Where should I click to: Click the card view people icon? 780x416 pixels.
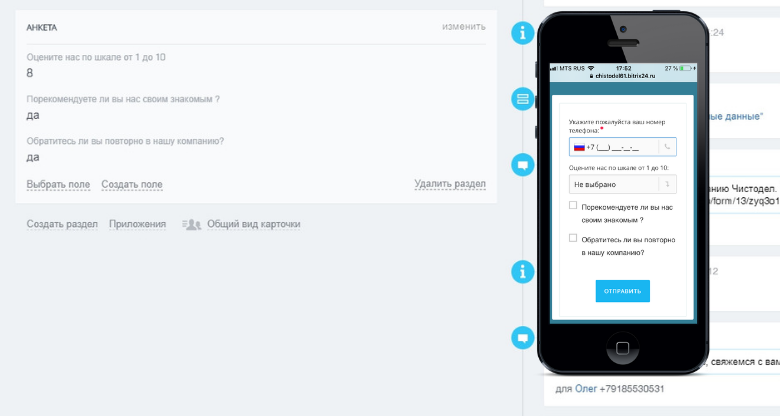coord(191,224)
